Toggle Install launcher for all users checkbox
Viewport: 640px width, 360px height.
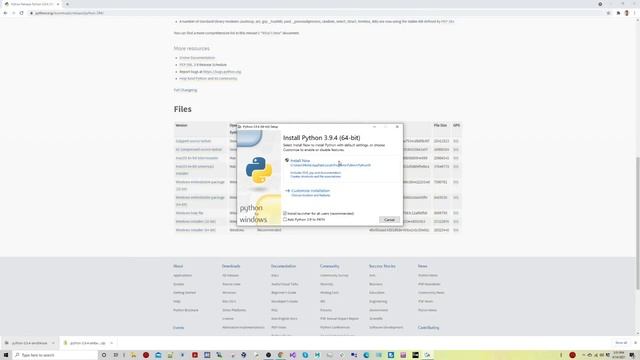click(x=285, y=213)
